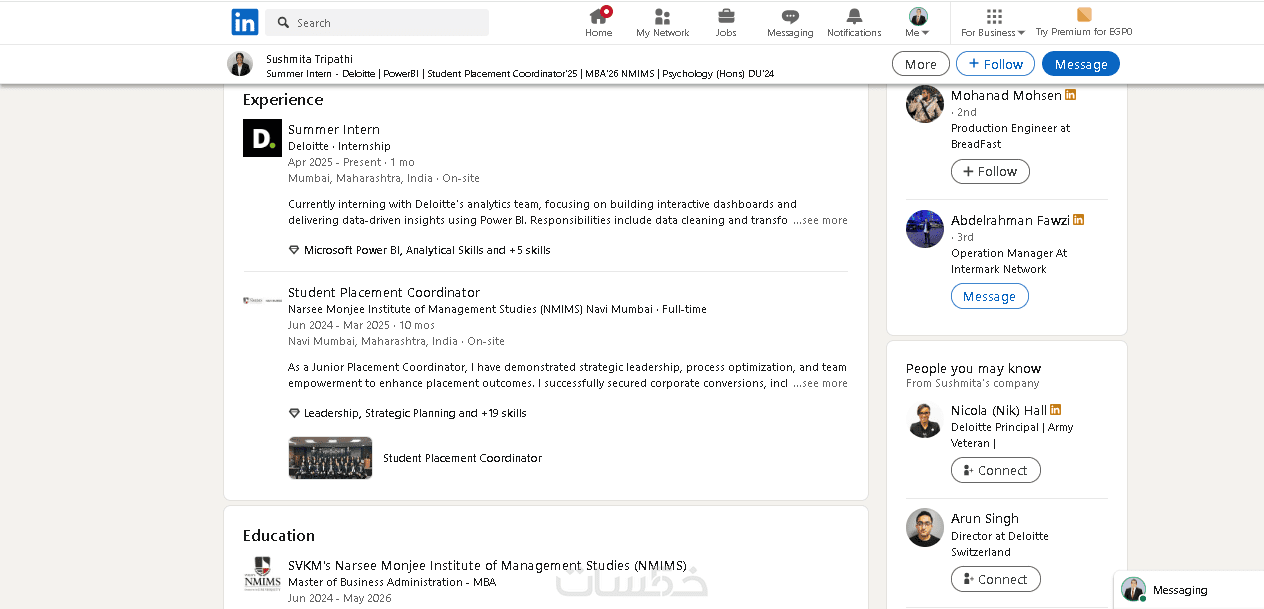Click 'Deloitte · Internship' text
The height and width of the screenshot is (609, 1264).
pyautogui.click(x=339, y=146)
